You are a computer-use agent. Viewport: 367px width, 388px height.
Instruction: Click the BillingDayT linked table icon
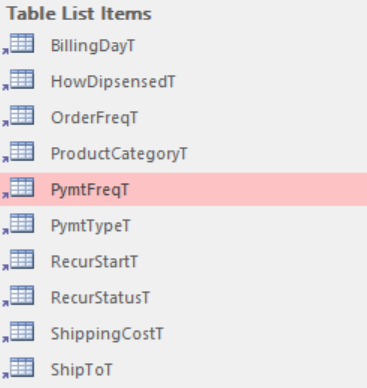[x=18, y=44]
